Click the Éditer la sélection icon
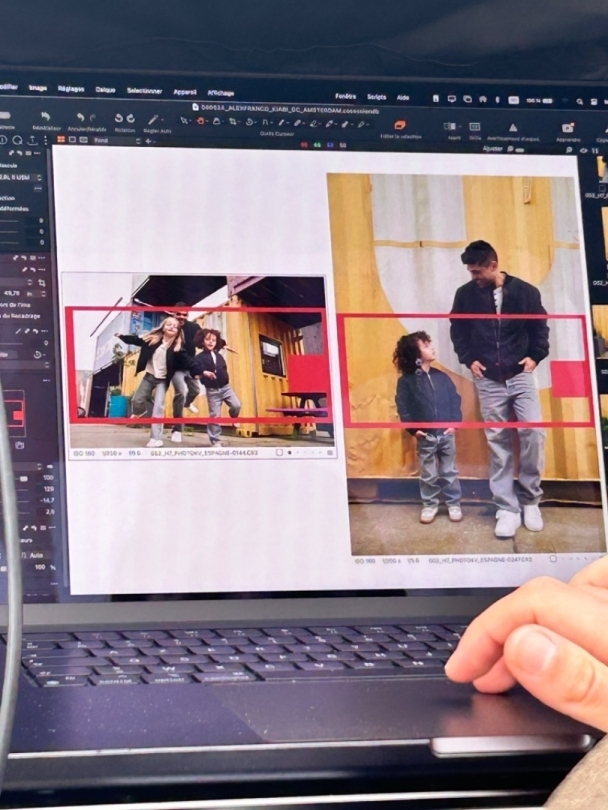The image size is (608, 810). pyautogui.click(x=400, y=125)
